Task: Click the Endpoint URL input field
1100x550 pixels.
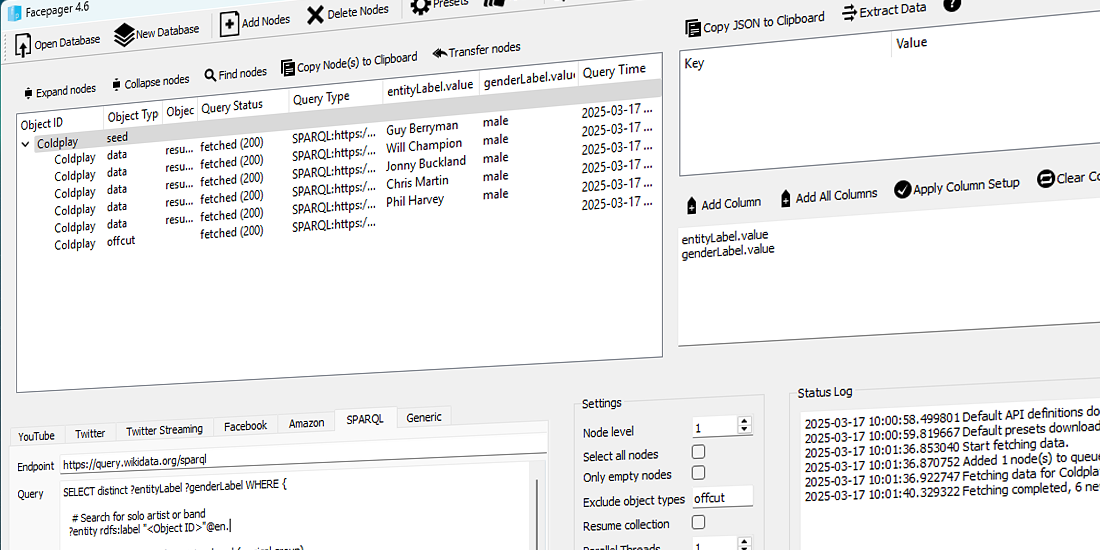Action: [x=300, y=462]
